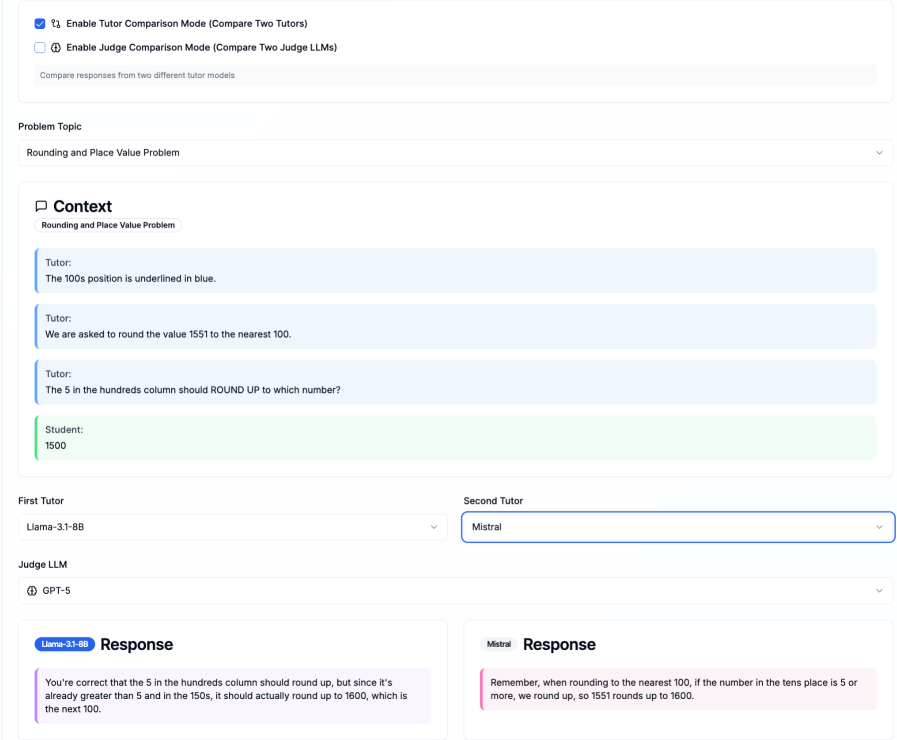Click the Rounding and Place Value Problem tag
897x740 pixels.
pos(108,225)
